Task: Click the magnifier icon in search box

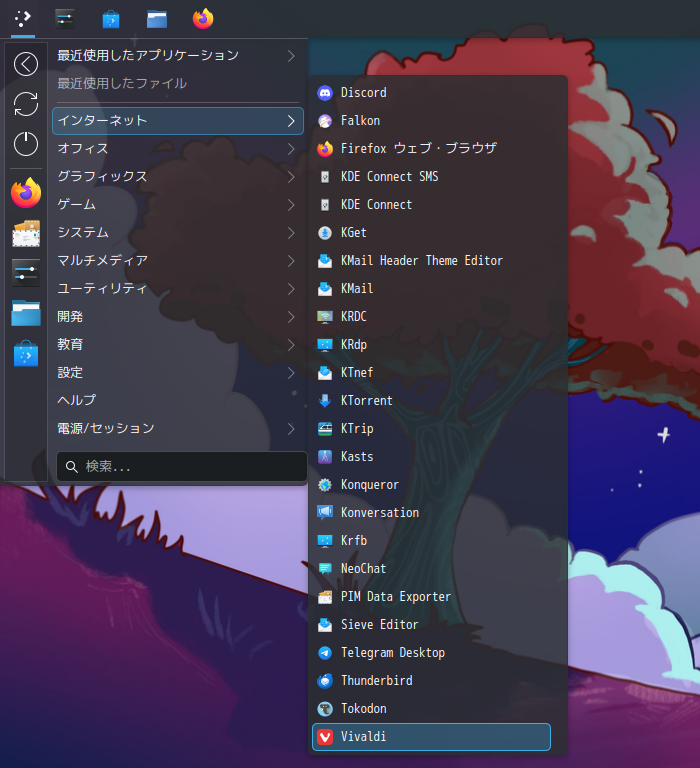Action: [x=72, y=467]
